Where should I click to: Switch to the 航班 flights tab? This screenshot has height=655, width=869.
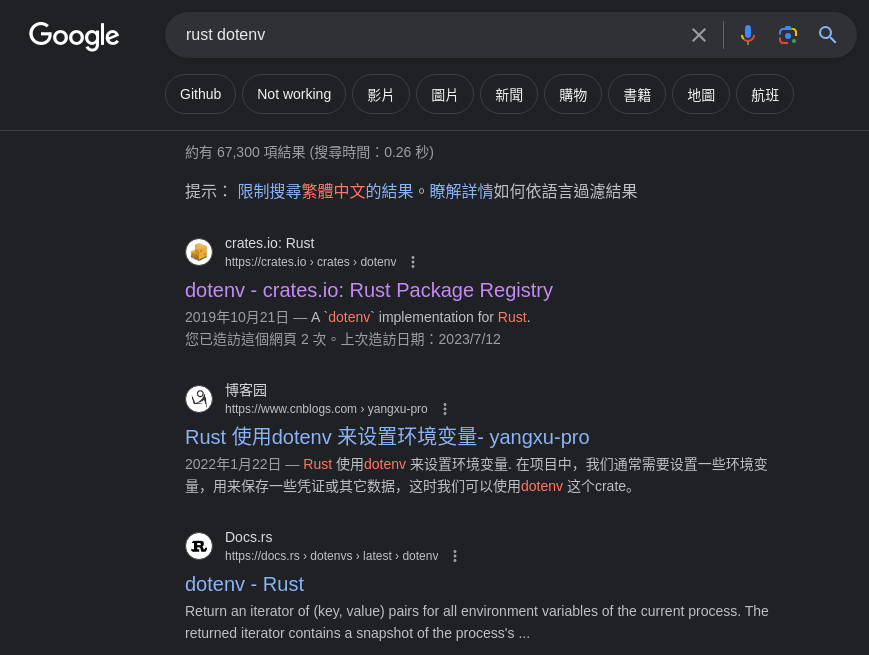(765, 94)
